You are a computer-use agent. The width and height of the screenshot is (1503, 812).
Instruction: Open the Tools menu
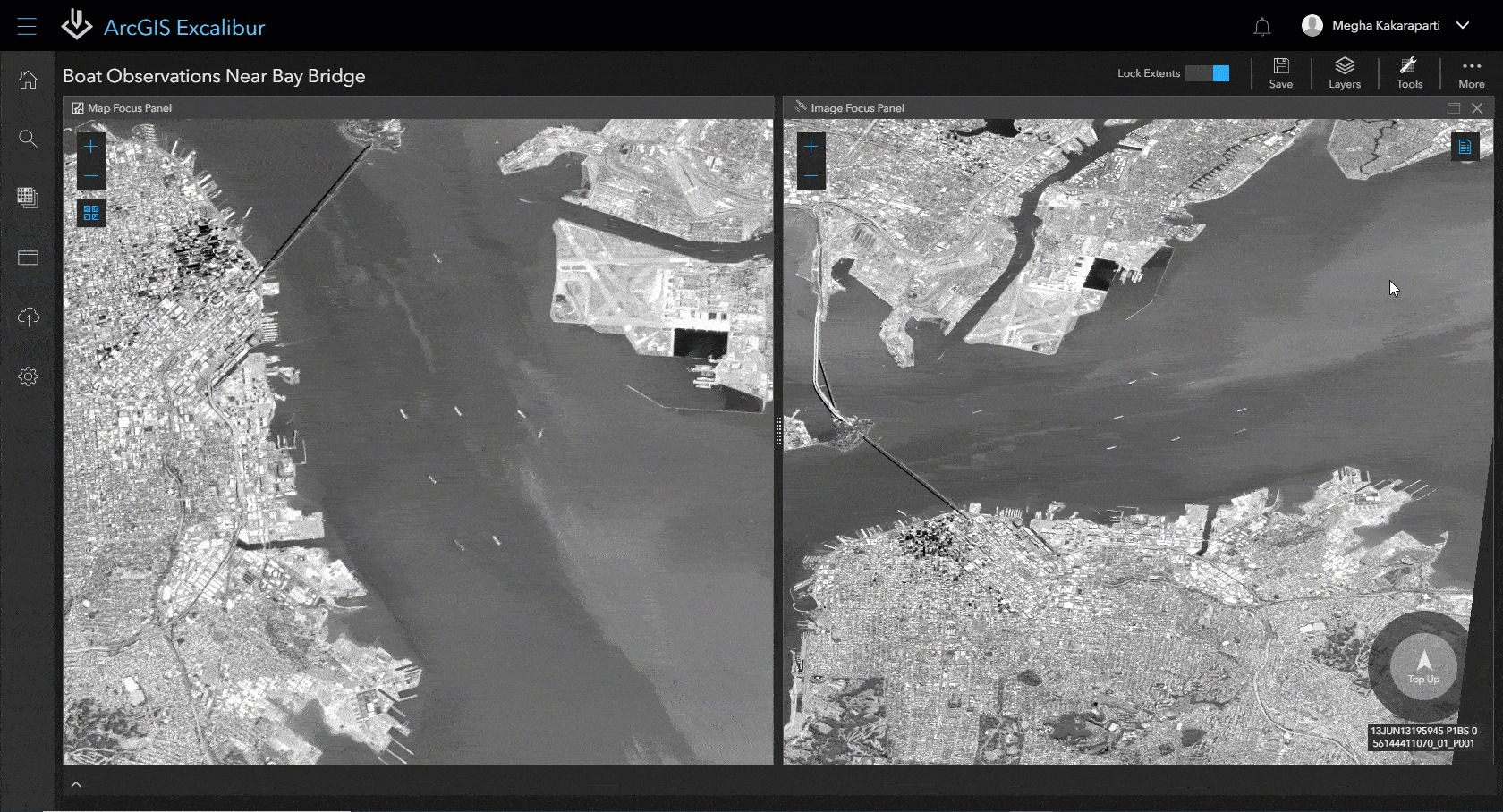click(x=1409, y=73)
